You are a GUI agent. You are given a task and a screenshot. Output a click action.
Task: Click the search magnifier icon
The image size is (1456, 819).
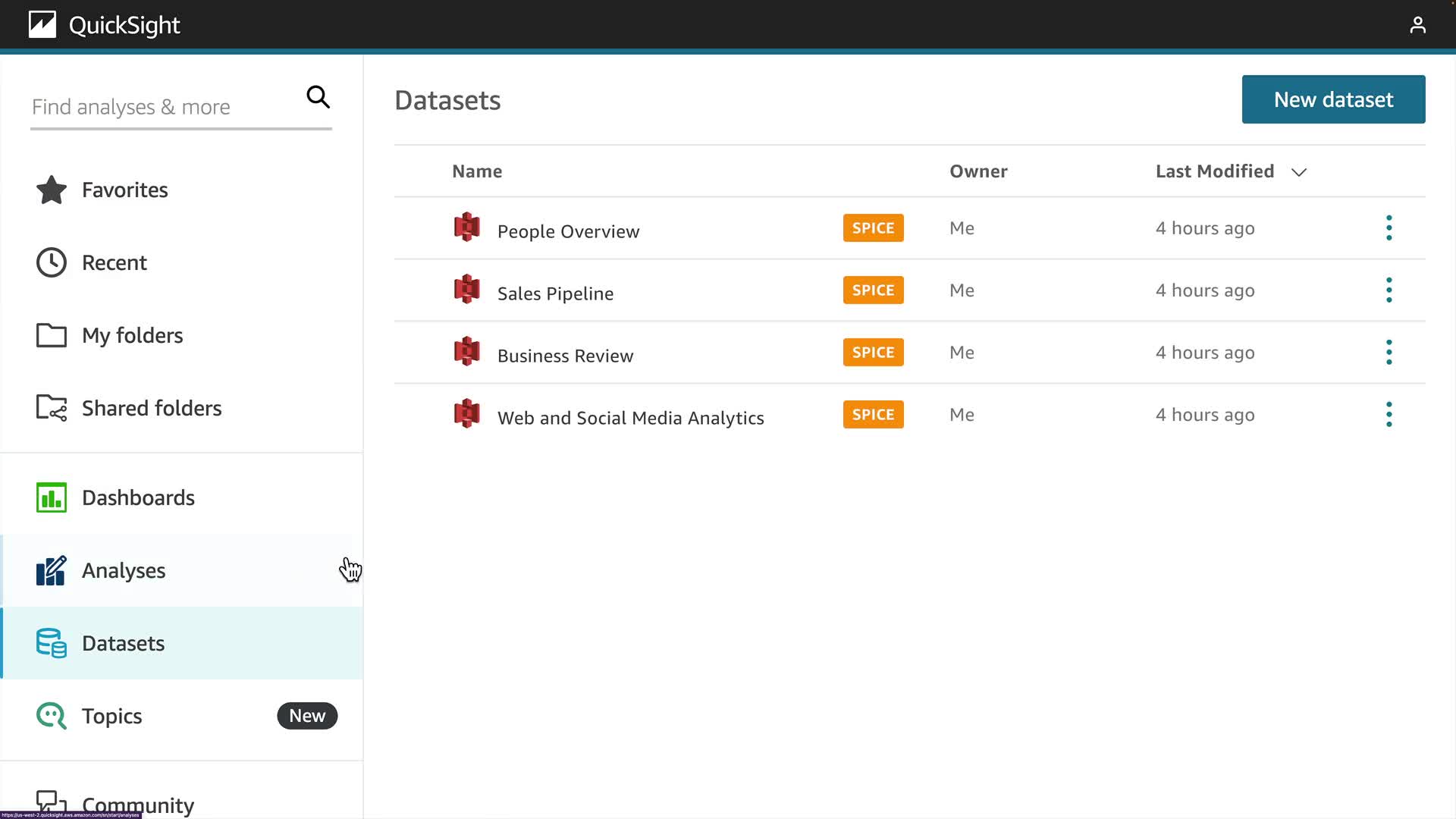[x=318, y=97]
